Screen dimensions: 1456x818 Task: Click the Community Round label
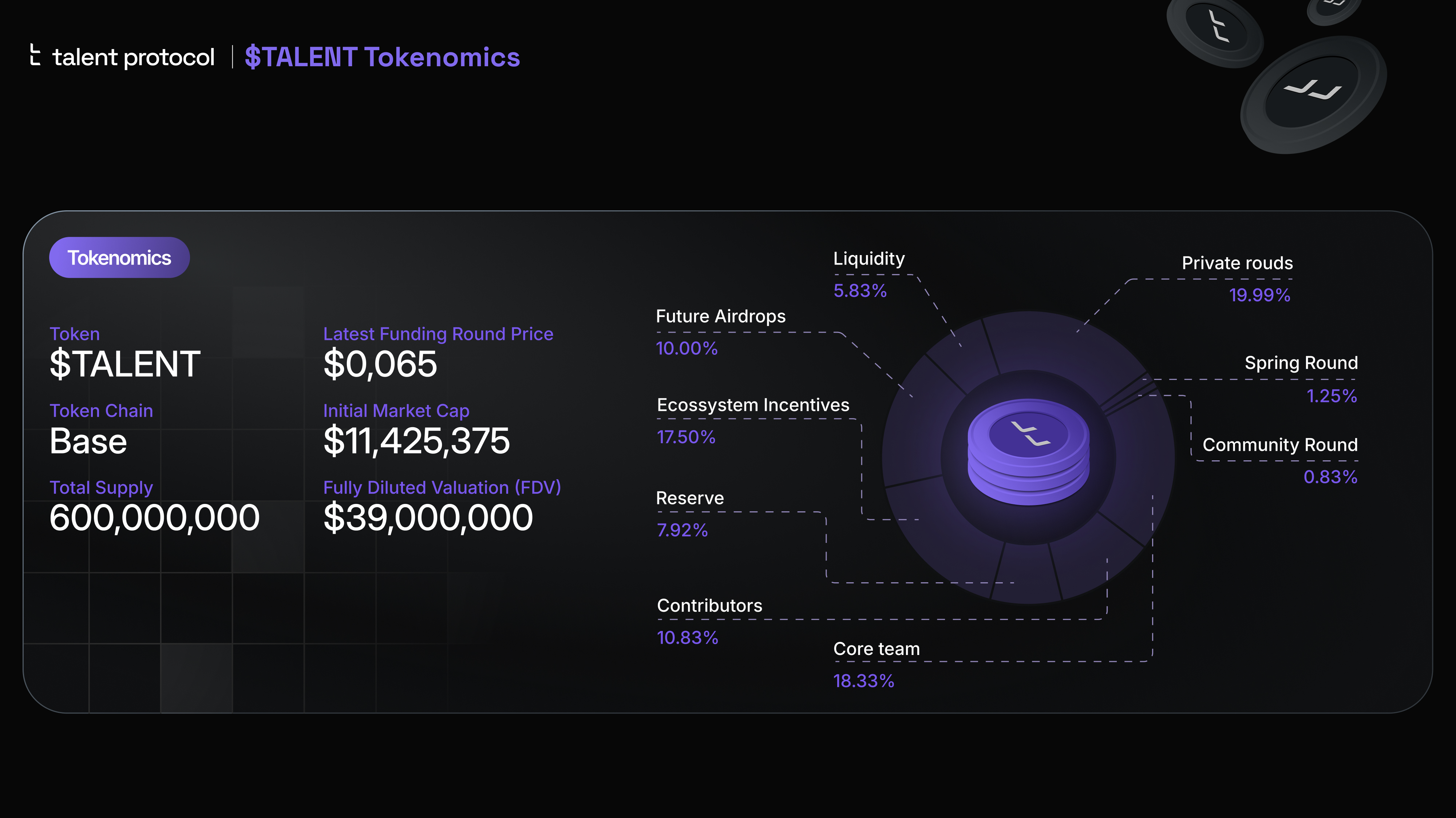point(1280,445)
